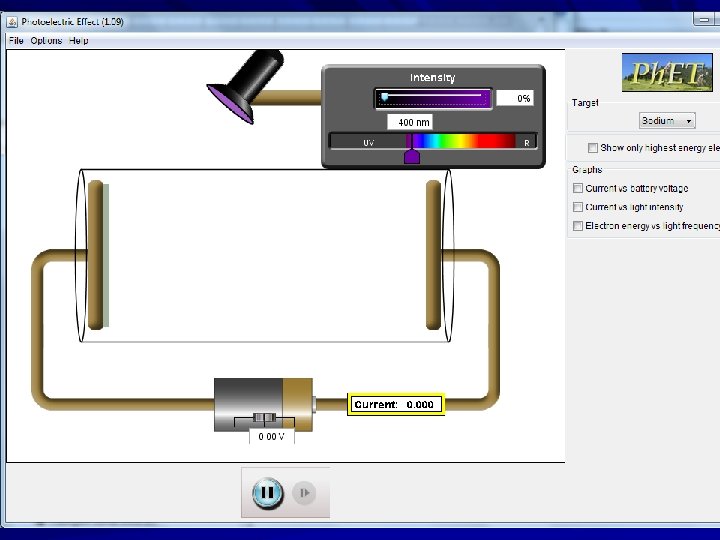The width and height of the screenshot is (720, 540).
Task: Click the intensity percentage field showing 0%
Action: [x=515, y=98]
